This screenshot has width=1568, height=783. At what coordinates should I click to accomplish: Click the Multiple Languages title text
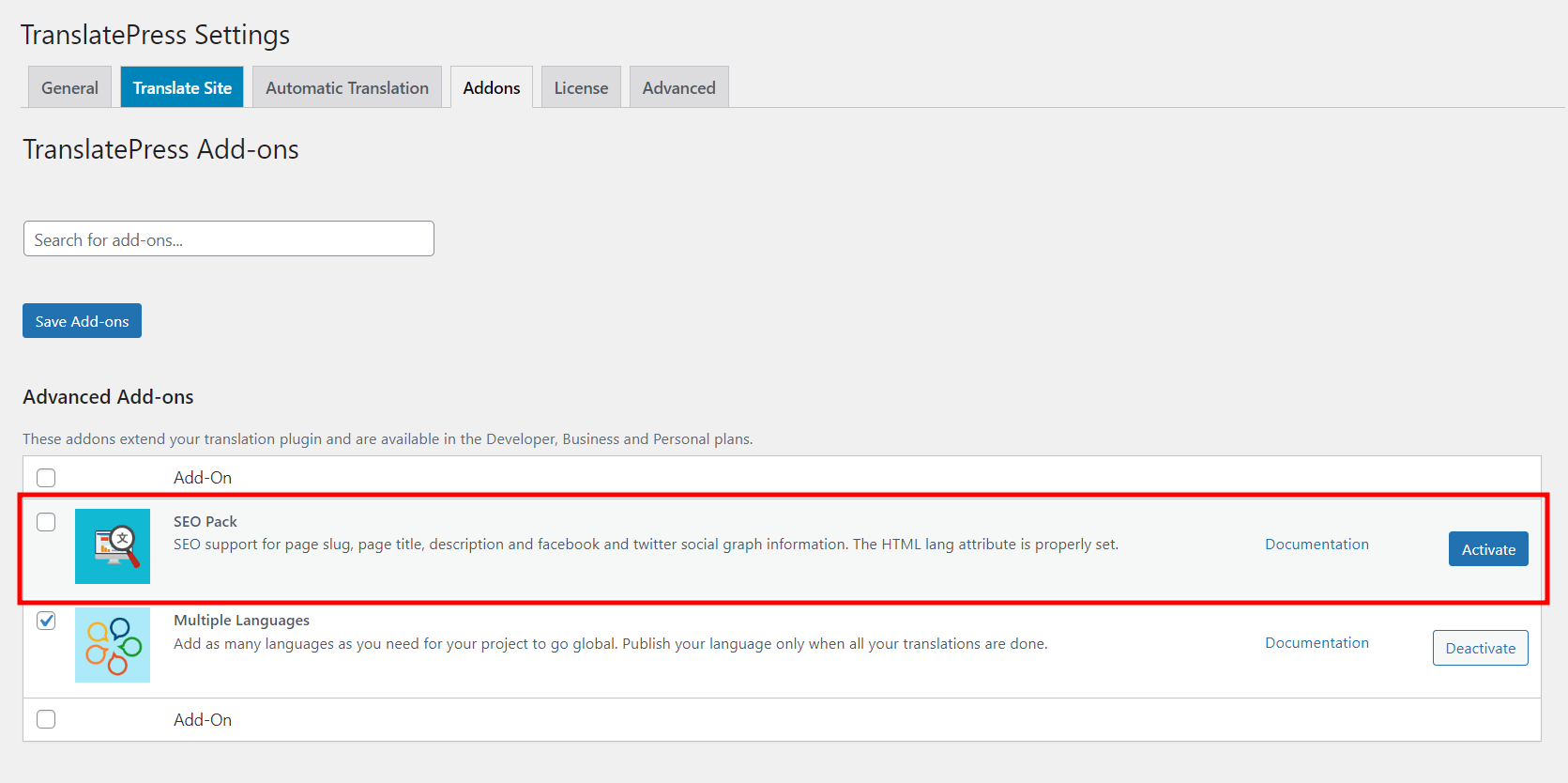point(241,621)
